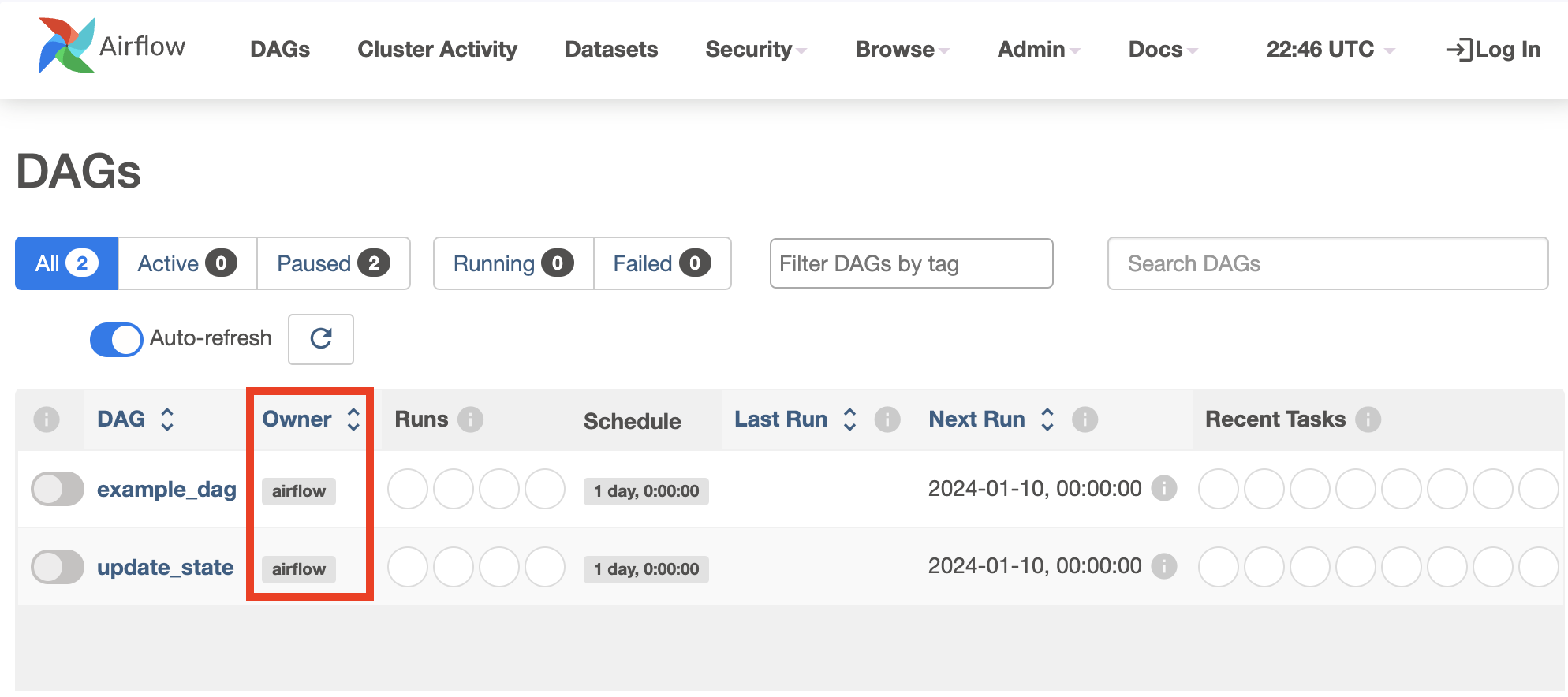Click the Filter DAGs by tag field
This screenshot has width=1568, height=697.
tap(912, 263)
